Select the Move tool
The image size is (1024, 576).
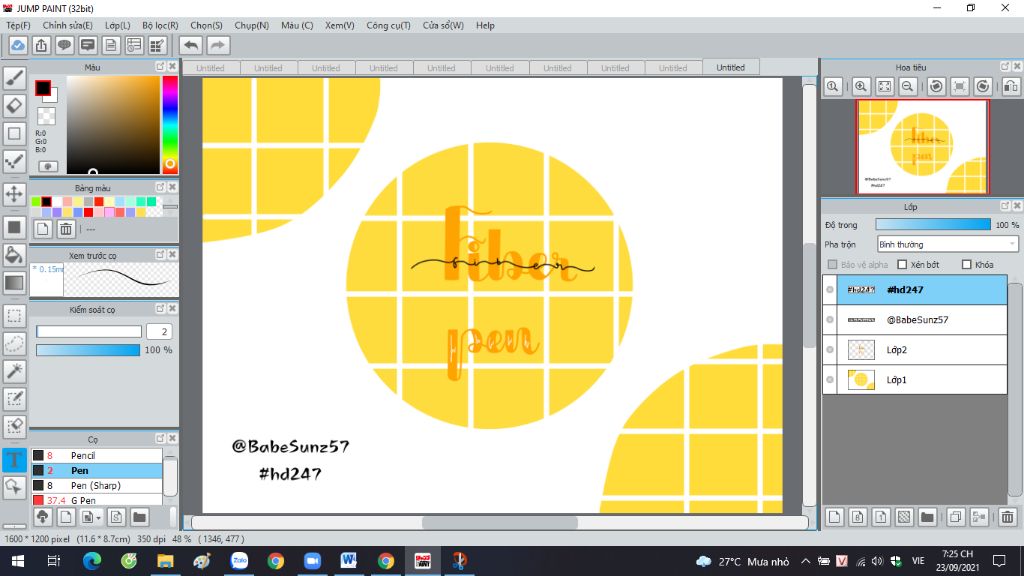[14, 194]
